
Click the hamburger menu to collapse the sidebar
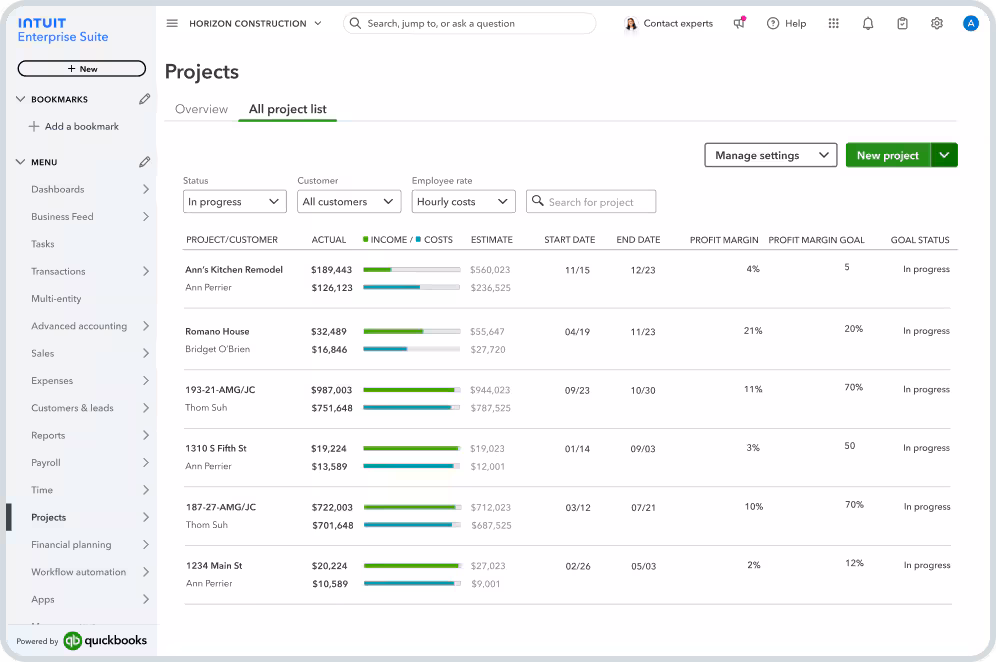point(172,23)
